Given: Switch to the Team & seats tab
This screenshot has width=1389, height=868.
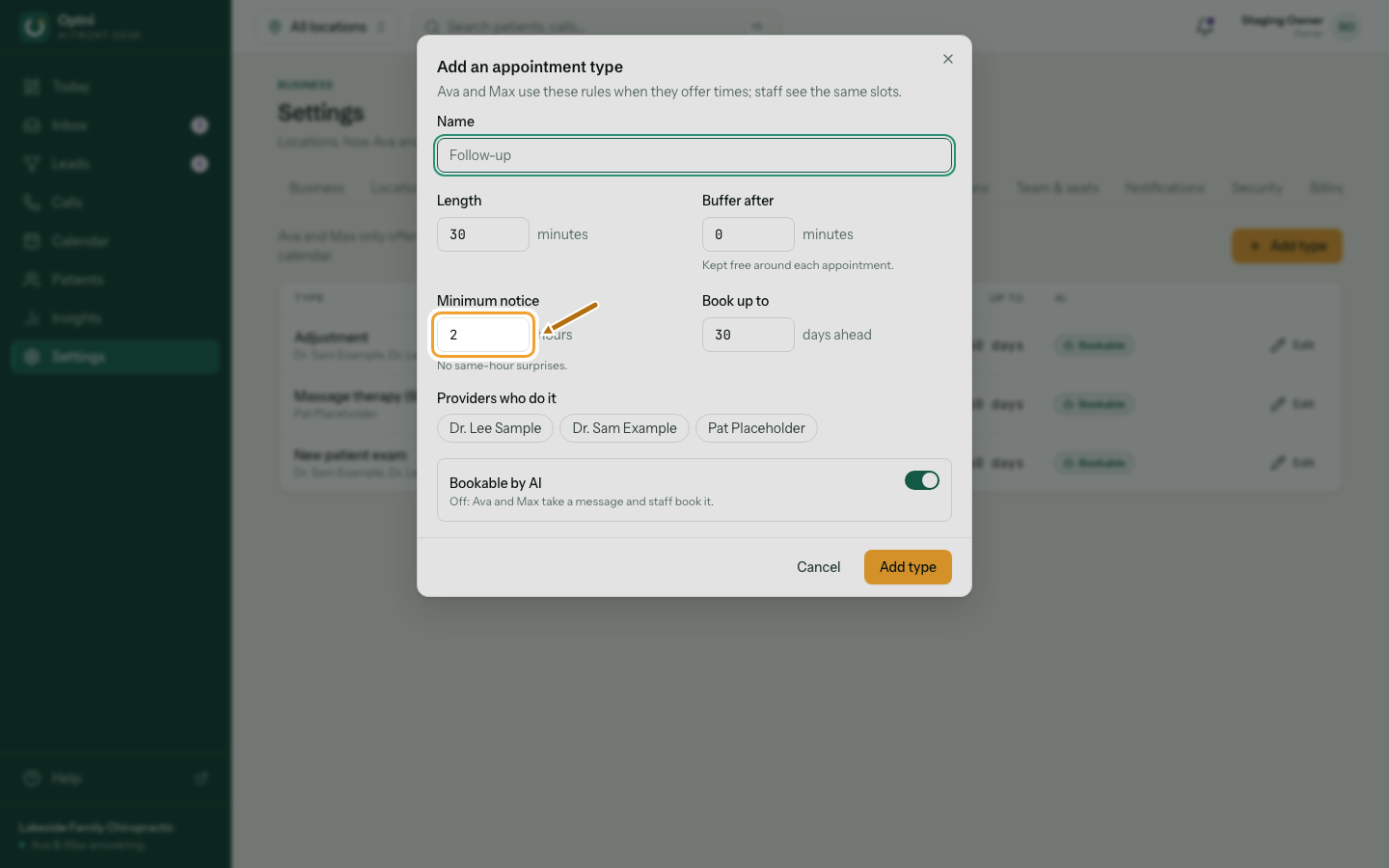Looking at the screenshot, I should pos(1057,188).
